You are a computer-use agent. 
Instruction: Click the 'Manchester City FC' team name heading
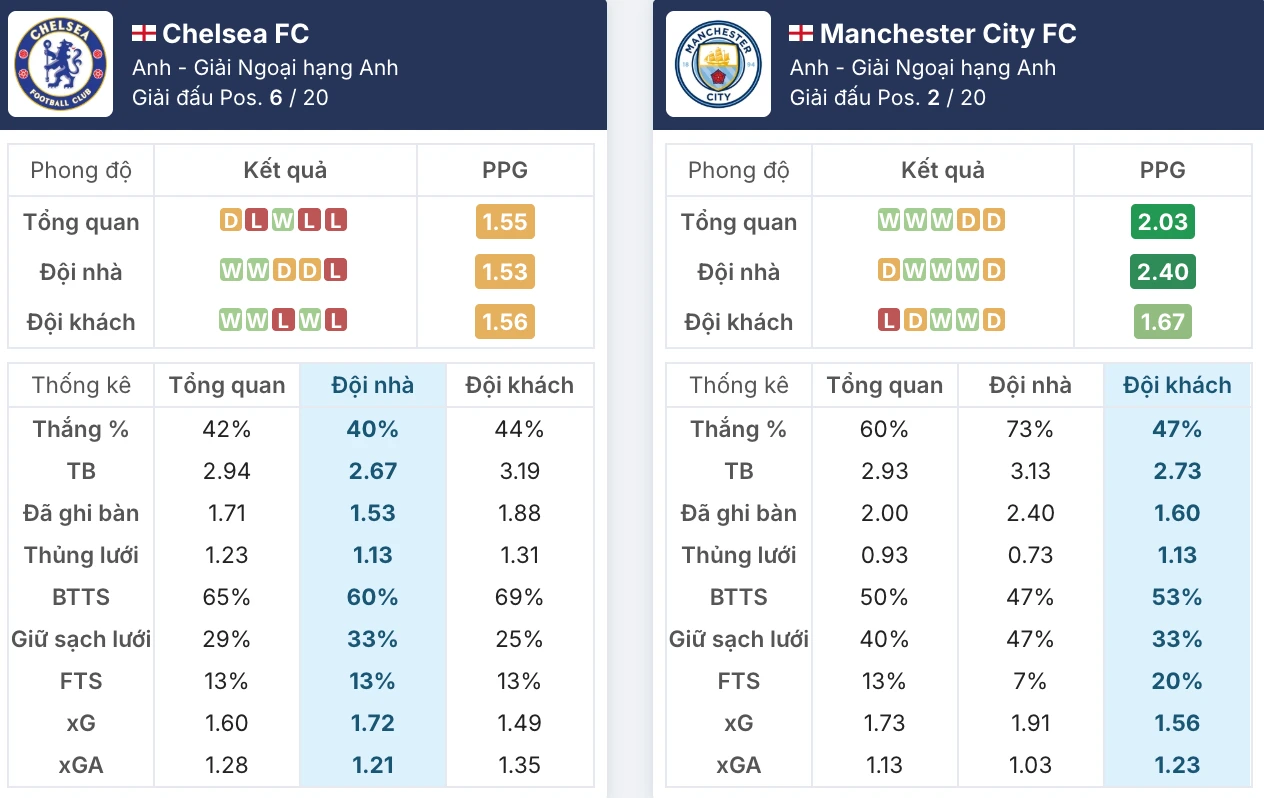coord(948,33)
